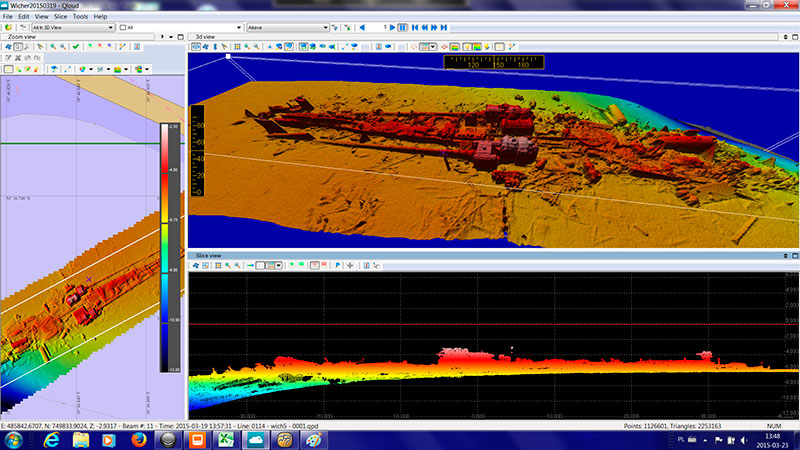Click the scissors cut icon in Zoom view toolbar

pos(19,58)
